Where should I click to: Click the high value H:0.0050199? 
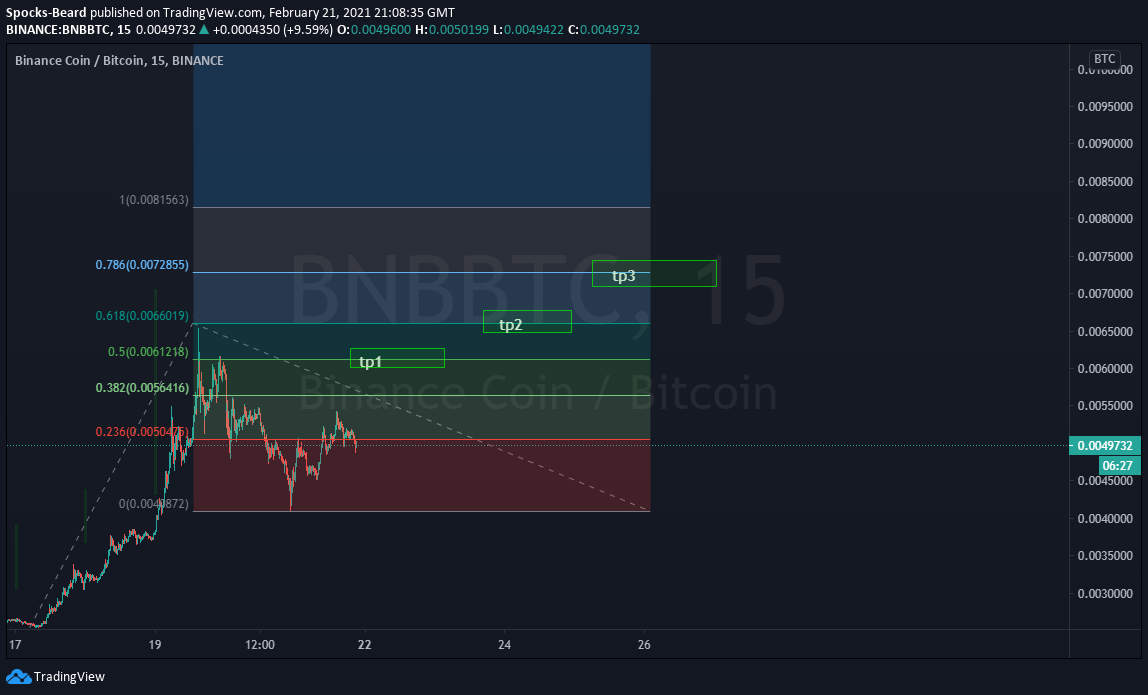pos(452,29)
